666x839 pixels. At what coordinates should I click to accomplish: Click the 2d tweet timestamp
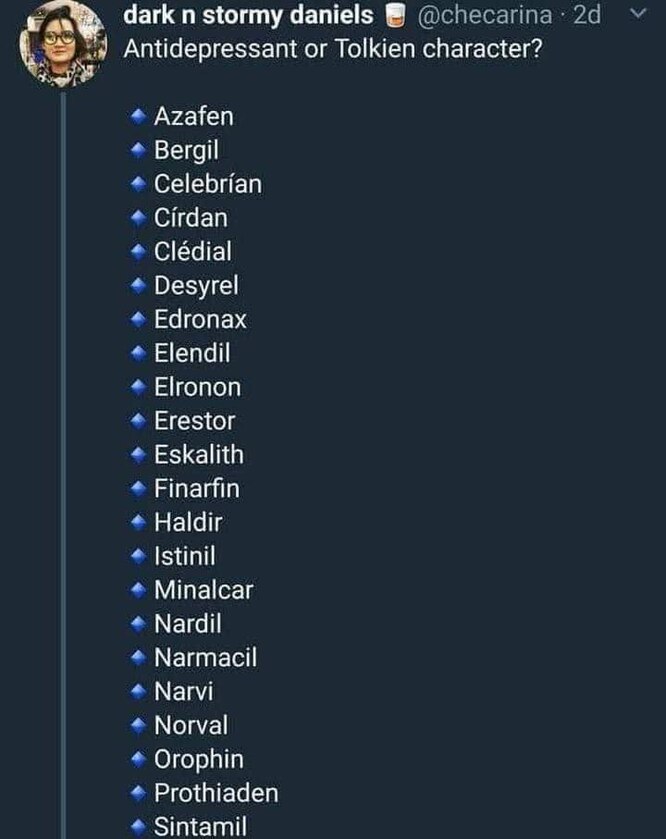[587, 16]
